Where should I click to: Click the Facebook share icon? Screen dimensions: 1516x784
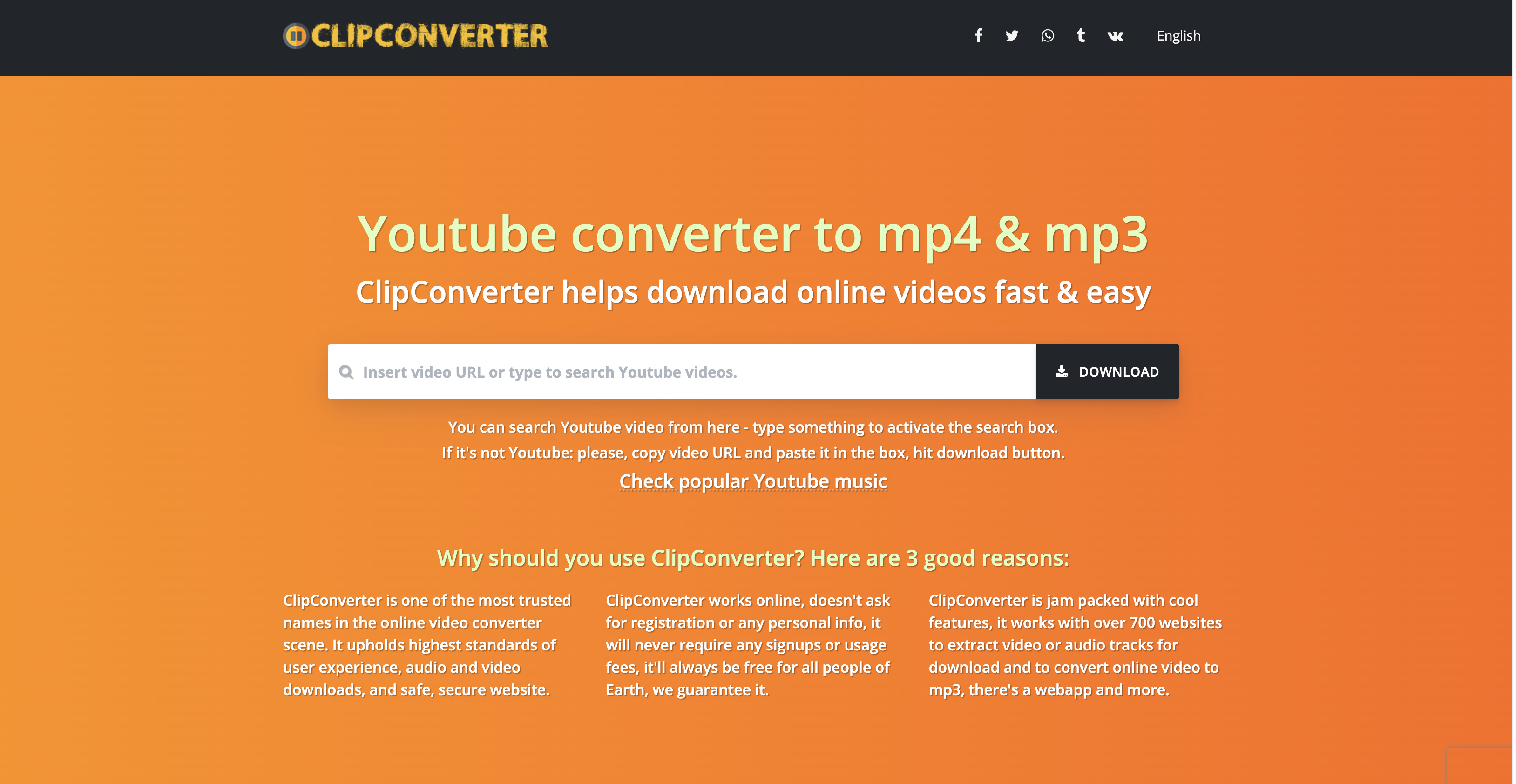[978, 35]
